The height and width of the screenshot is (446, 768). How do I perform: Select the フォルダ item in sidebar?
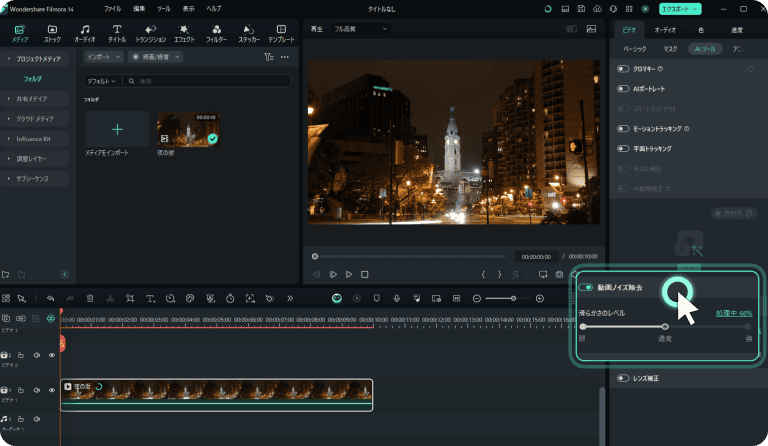pyautogui.click(x=33, y=79)
